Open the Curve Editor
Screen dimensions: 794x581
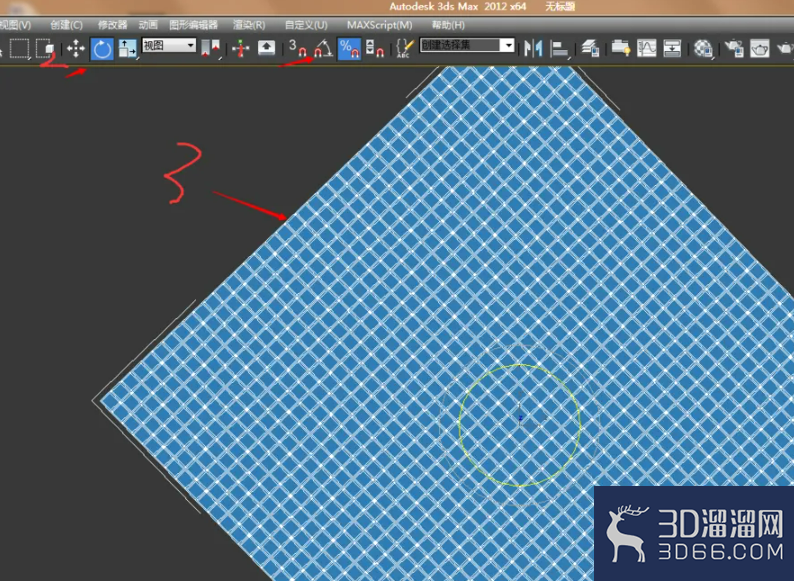pos(647,49)
